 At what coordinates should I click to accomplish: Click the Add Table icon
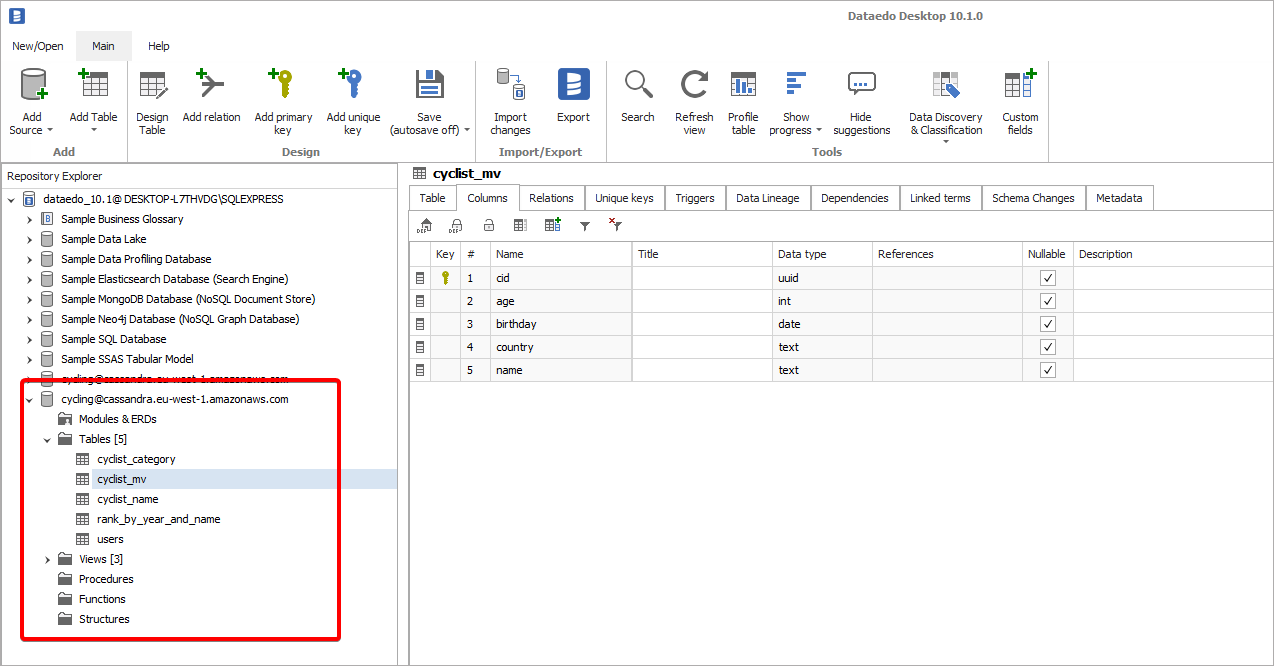(x=93, y=86)
